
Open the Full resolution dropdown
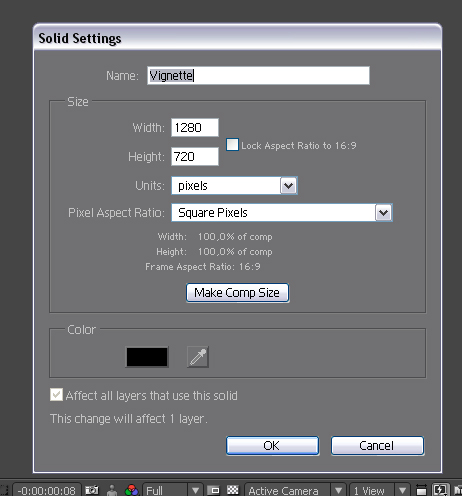click(172, 490)
